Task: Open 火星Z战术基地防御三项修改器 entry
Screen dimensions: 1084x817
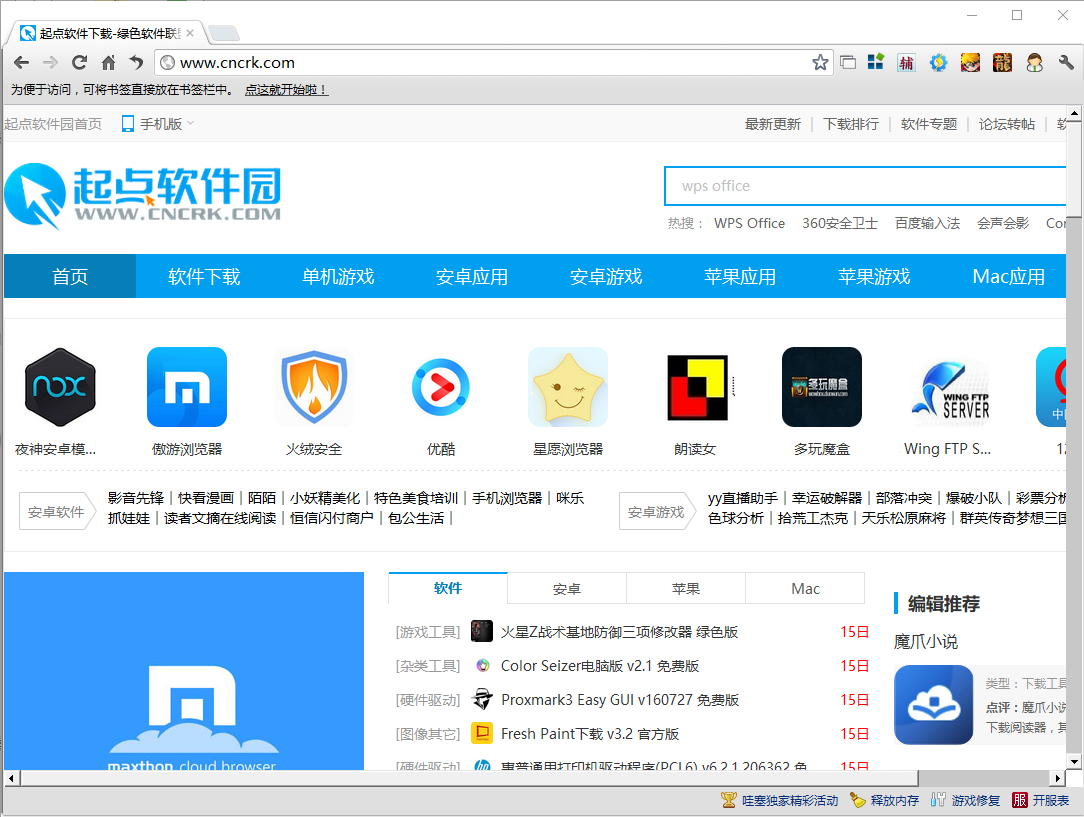Action: pos(619,632)
